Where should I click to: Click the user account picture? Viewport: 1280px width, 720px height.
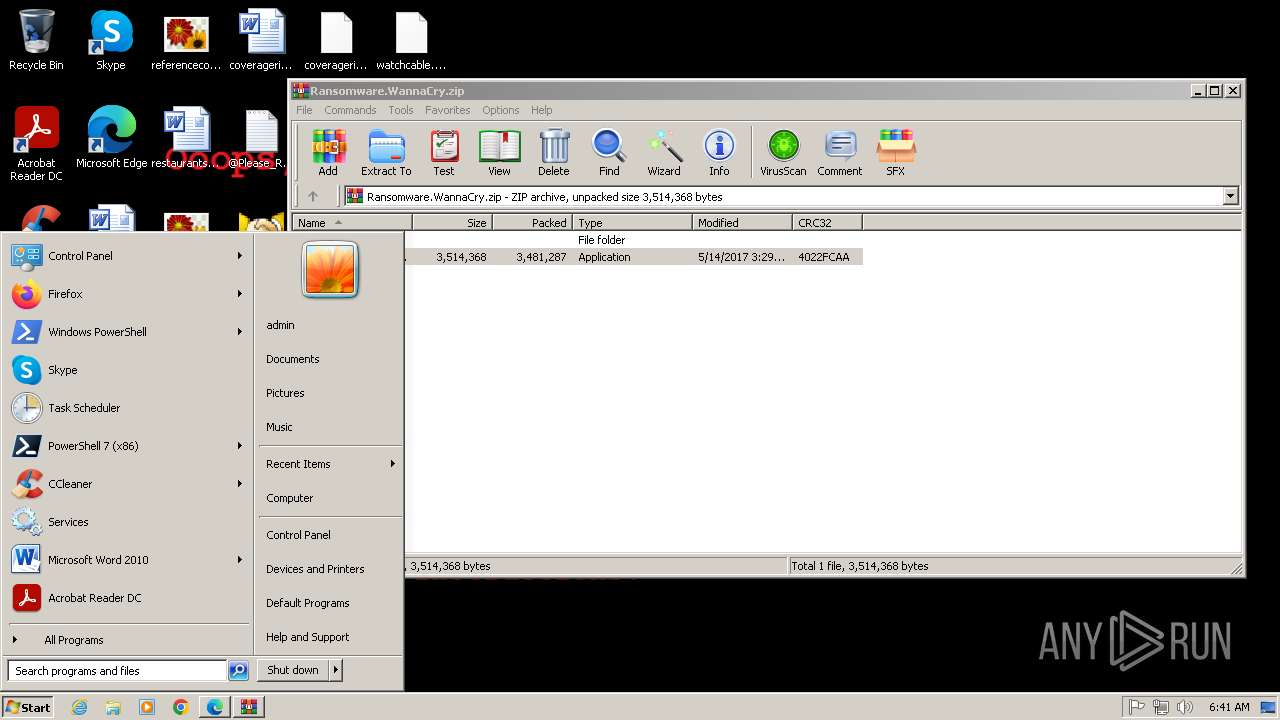330,270
